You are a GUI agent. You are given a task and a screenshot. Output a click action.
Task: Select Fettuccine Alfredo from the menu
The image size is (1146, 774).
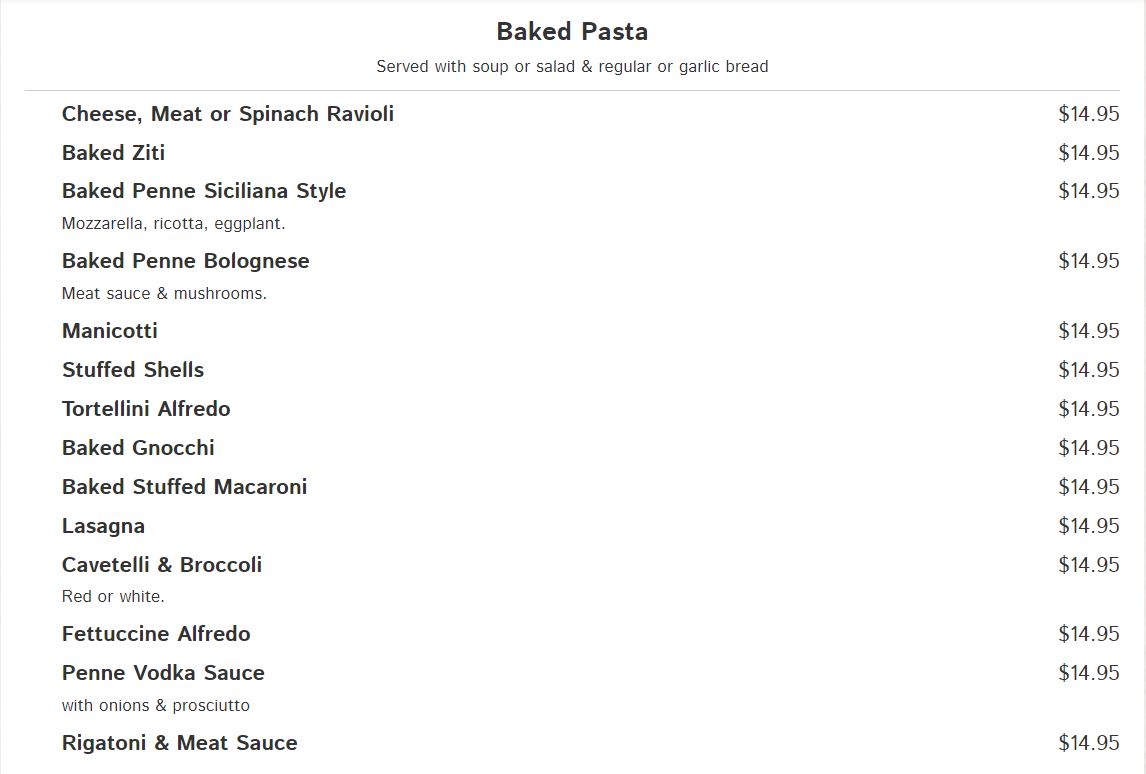(x=156, y=634)
